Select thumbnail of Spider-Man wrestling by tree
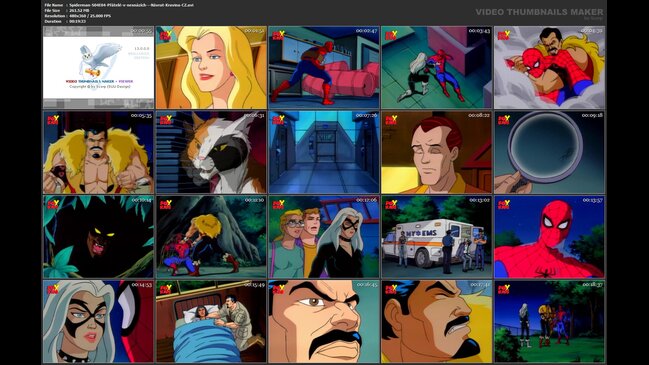The image size is (649, 365). (x=211, y=237)
